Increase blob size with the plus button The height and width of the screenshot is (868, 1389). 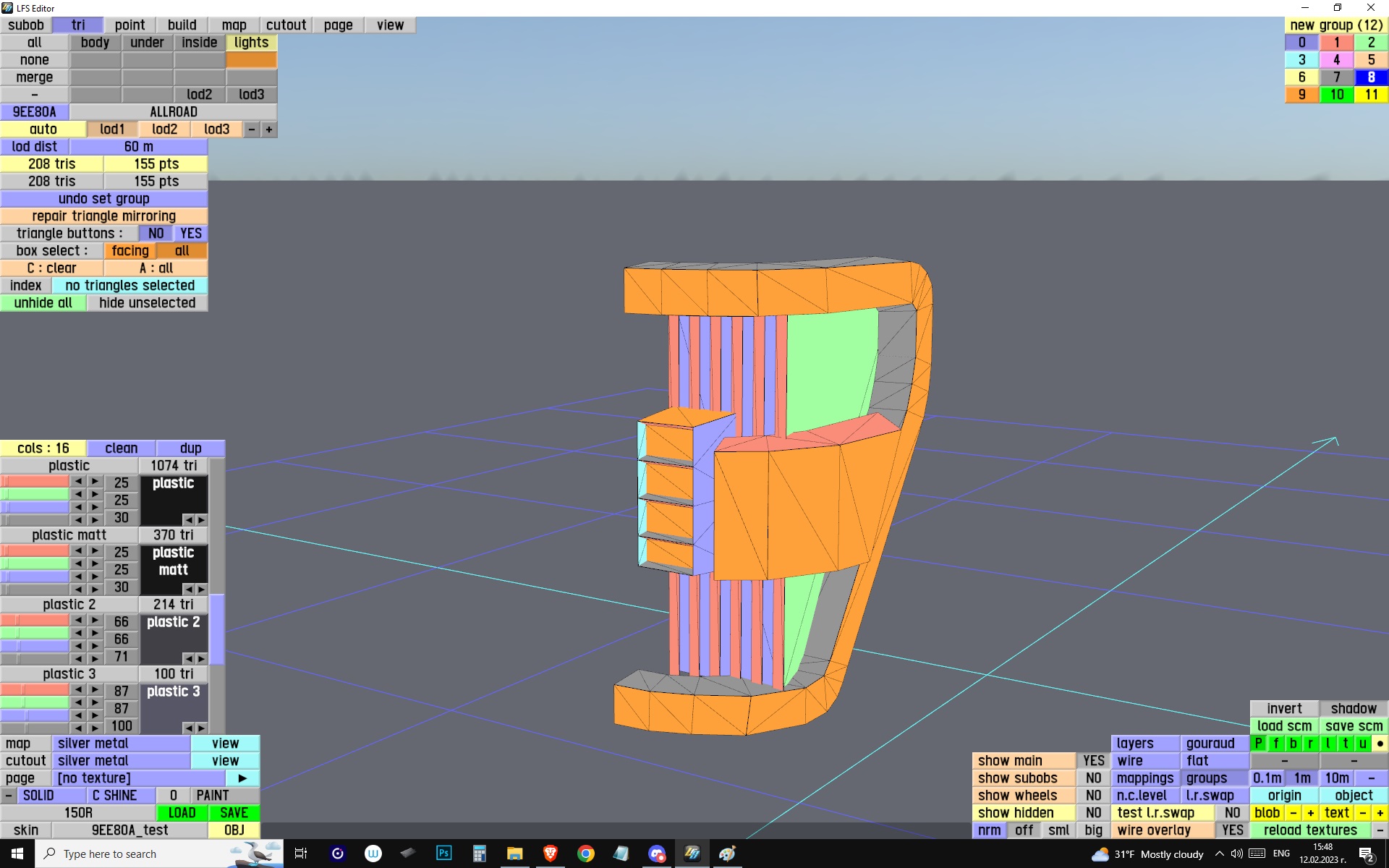click(x=1310, y=813)
